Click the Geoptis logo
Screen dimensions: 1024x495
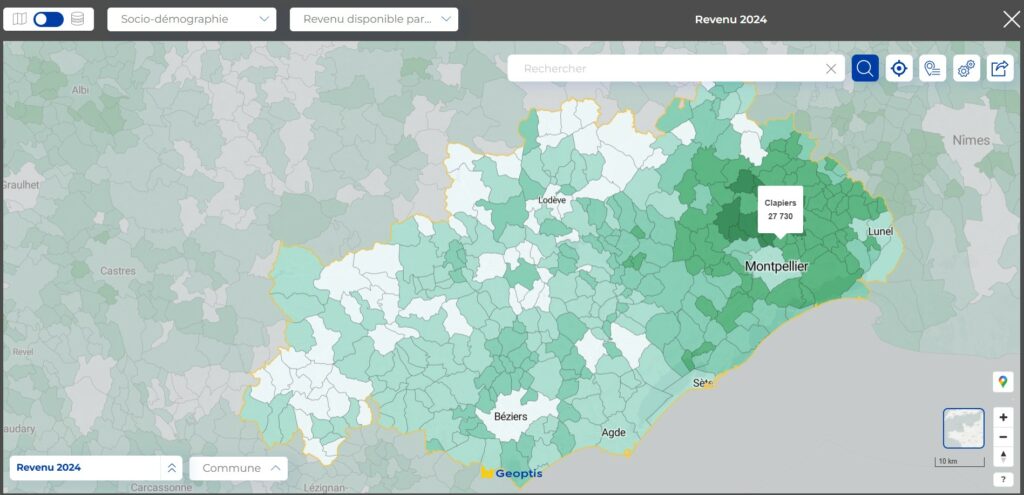tap(511, 473)
